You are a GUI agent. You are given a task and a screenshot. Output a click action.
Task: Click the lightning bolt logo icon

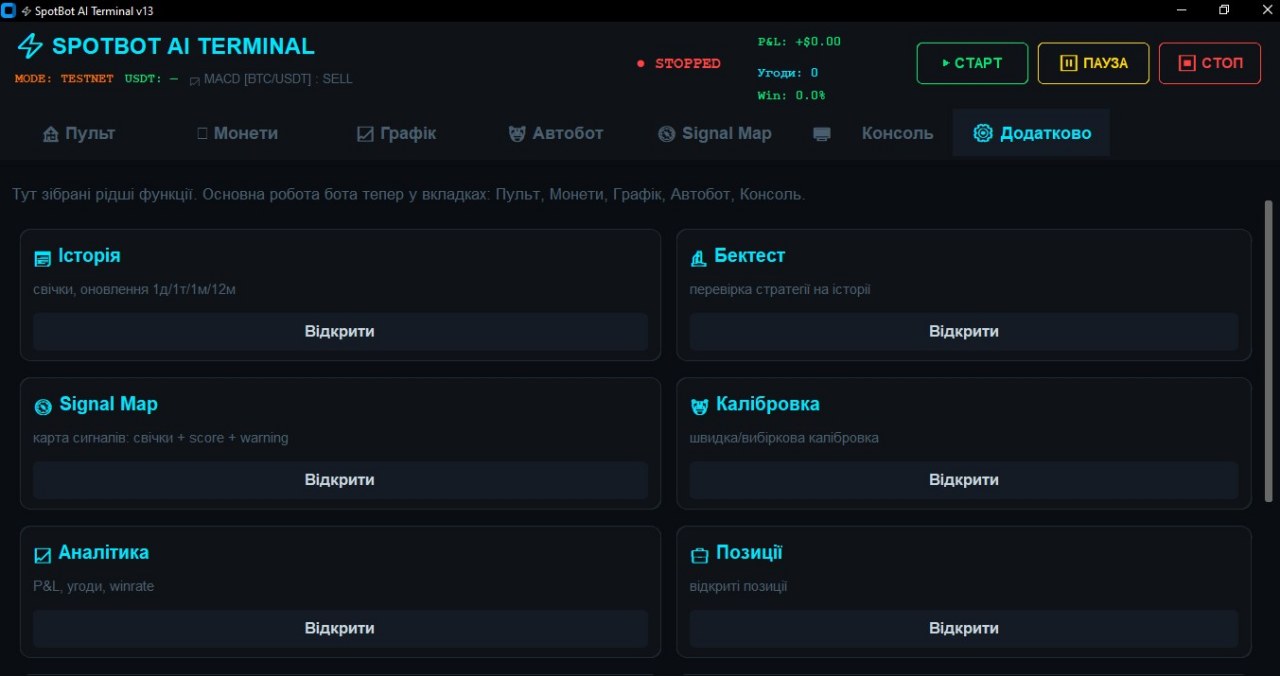pyautogui.click(x=31, y=46)
